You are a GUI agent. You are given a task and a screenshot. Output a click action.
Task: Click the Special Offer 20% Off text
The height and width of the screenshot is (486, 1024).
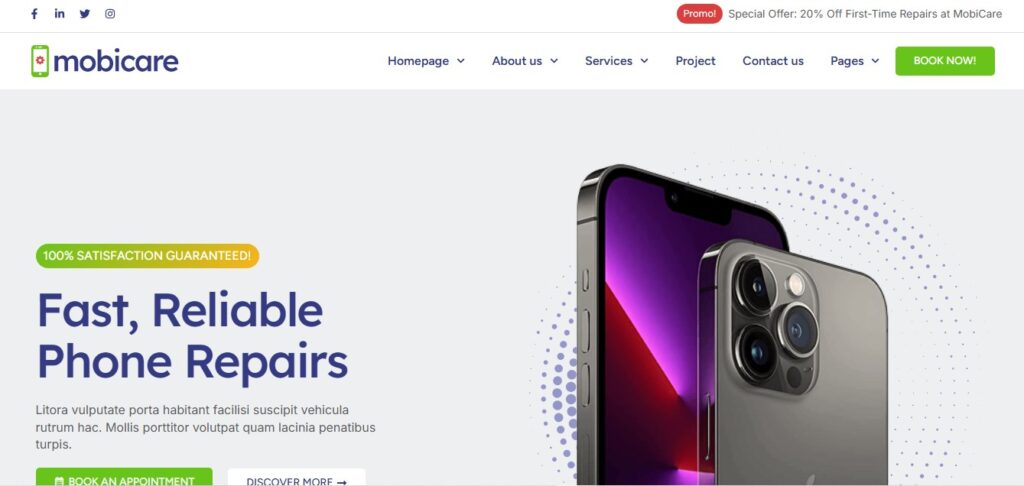pos(865,14)
